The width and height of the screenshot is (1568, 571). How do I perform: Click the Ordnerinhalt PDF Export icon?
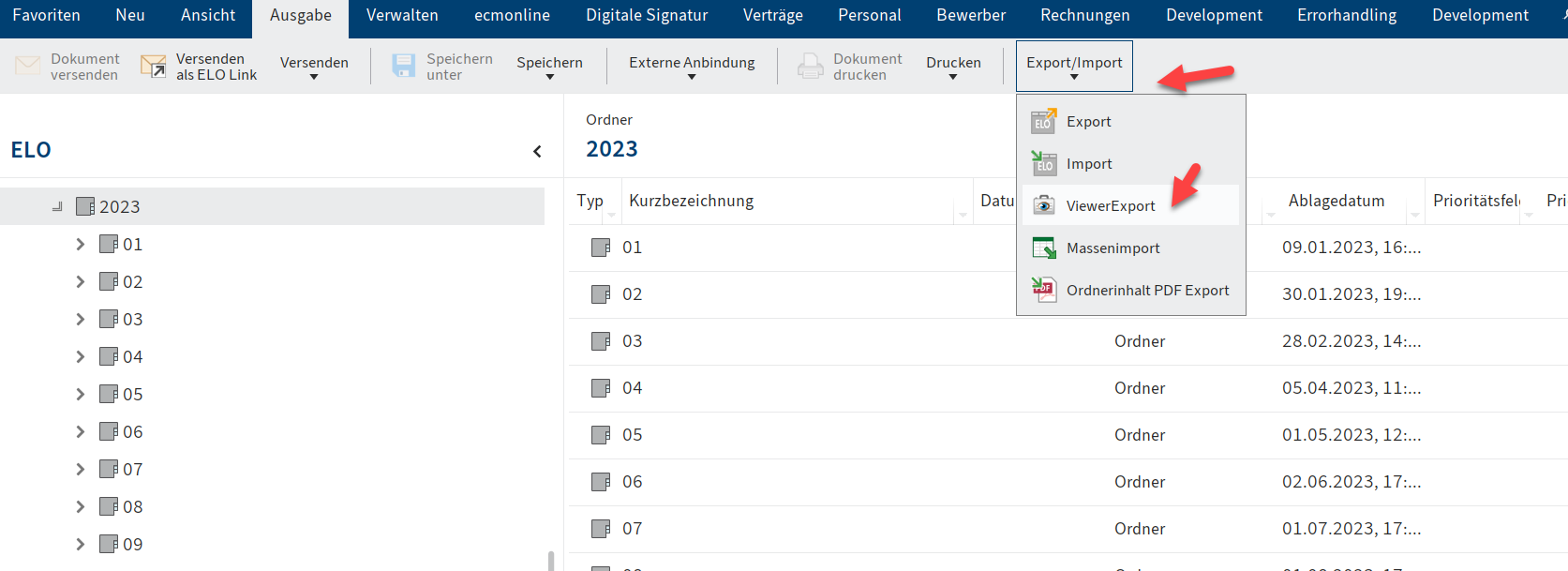(1043, 290)
